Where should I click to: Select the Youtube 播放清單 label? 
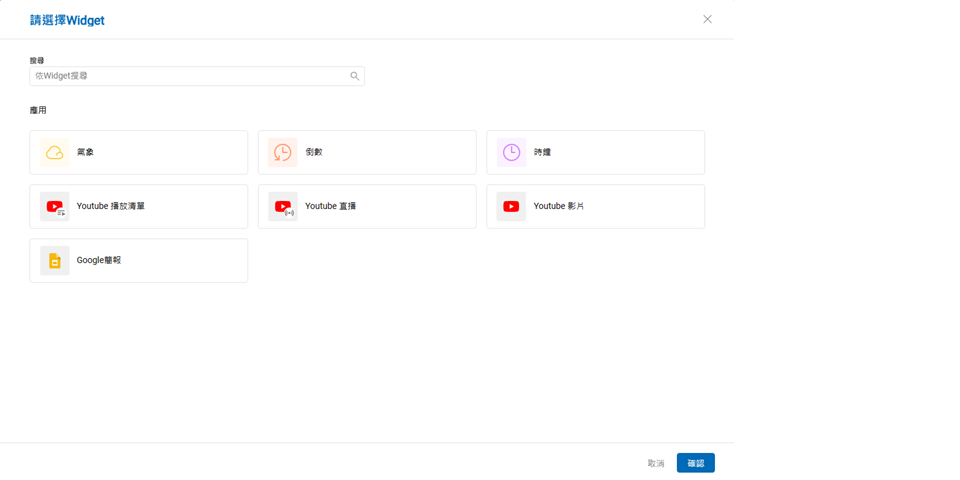coord(110,207)
